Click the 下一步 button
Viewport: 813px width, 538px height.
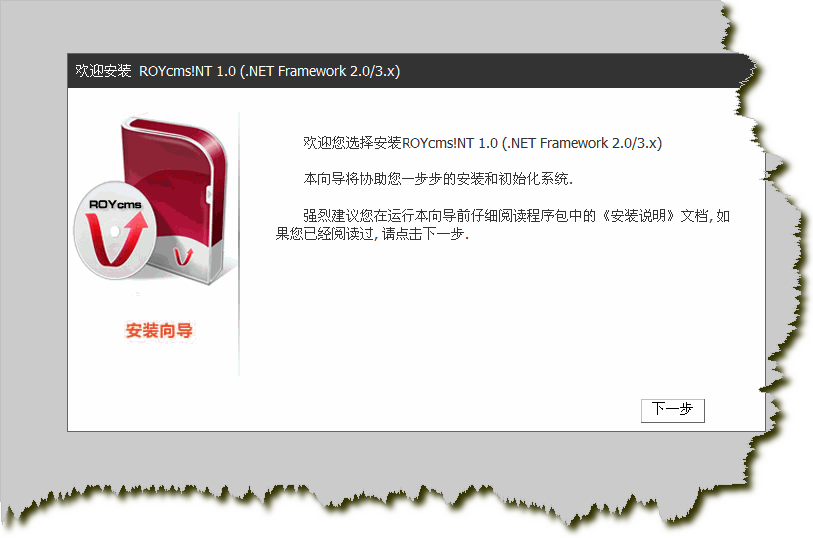click(x=672, y=410)
